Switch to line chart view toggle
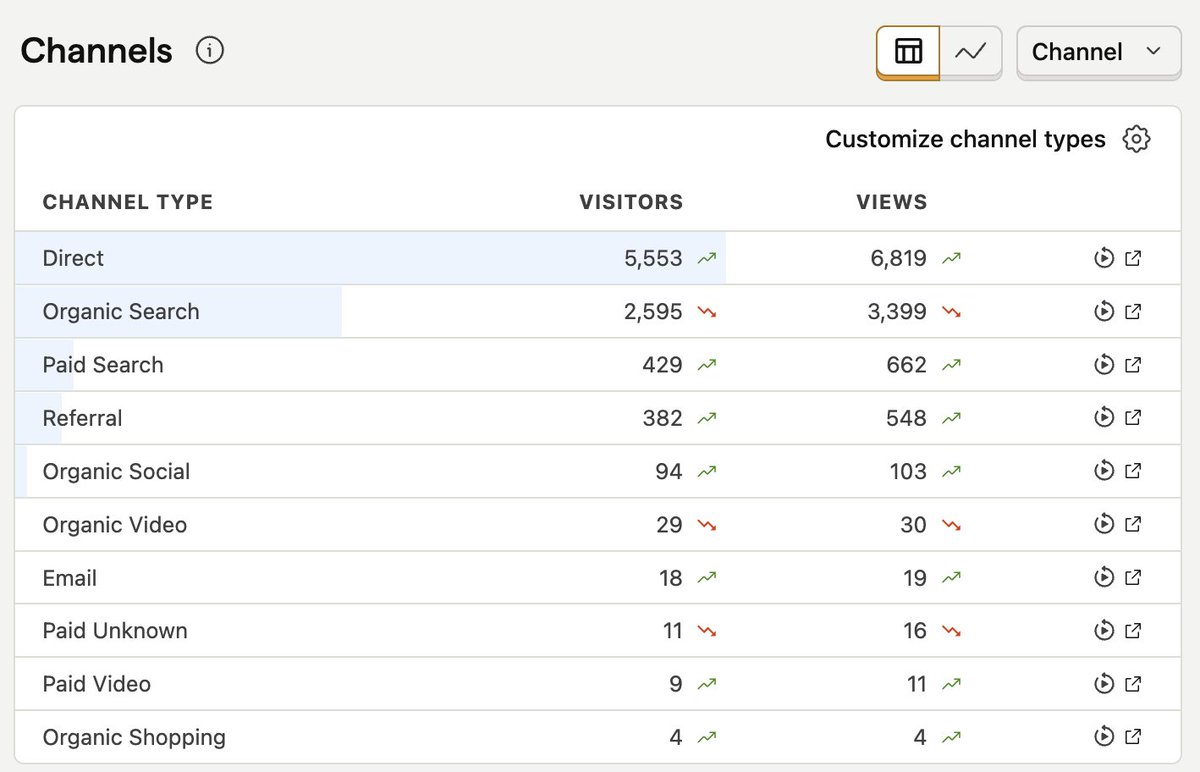Image resolution: width=1200 pixels, height=772 pixels. 971,52
